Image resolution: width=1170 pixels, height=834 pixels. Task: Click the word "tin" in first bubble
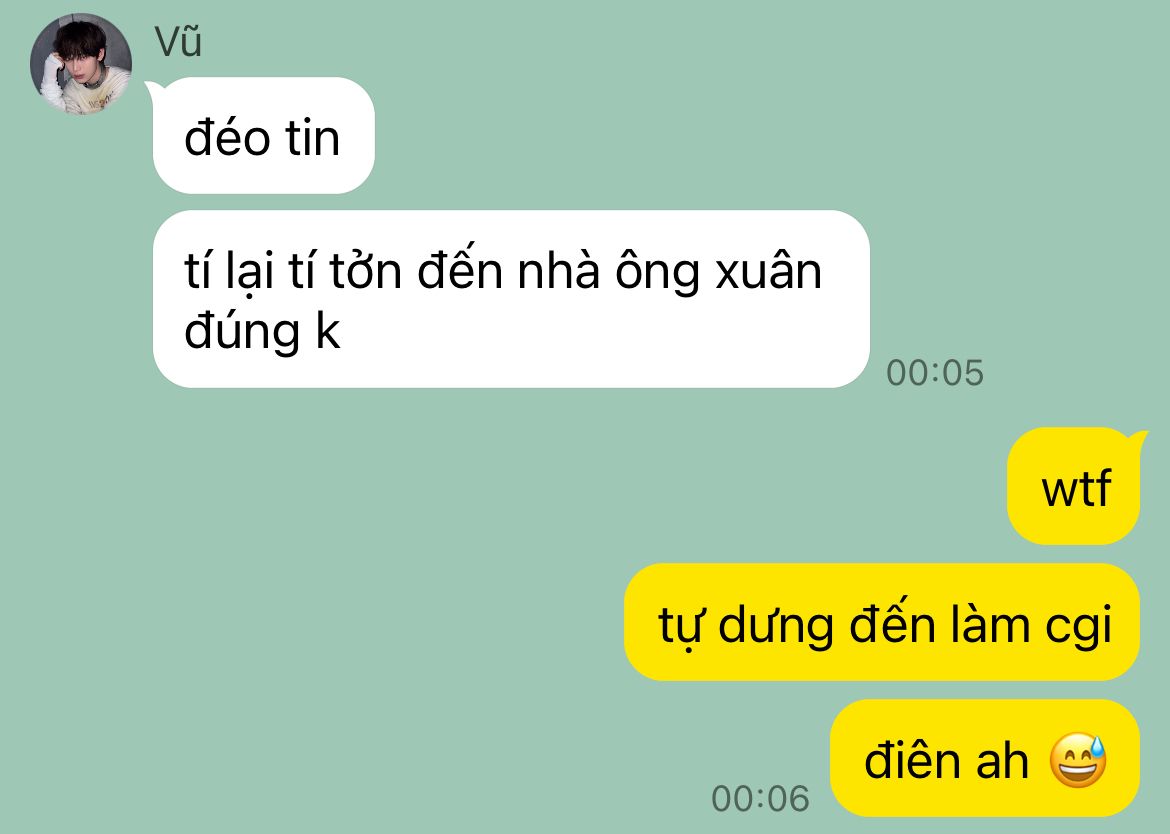312,138
